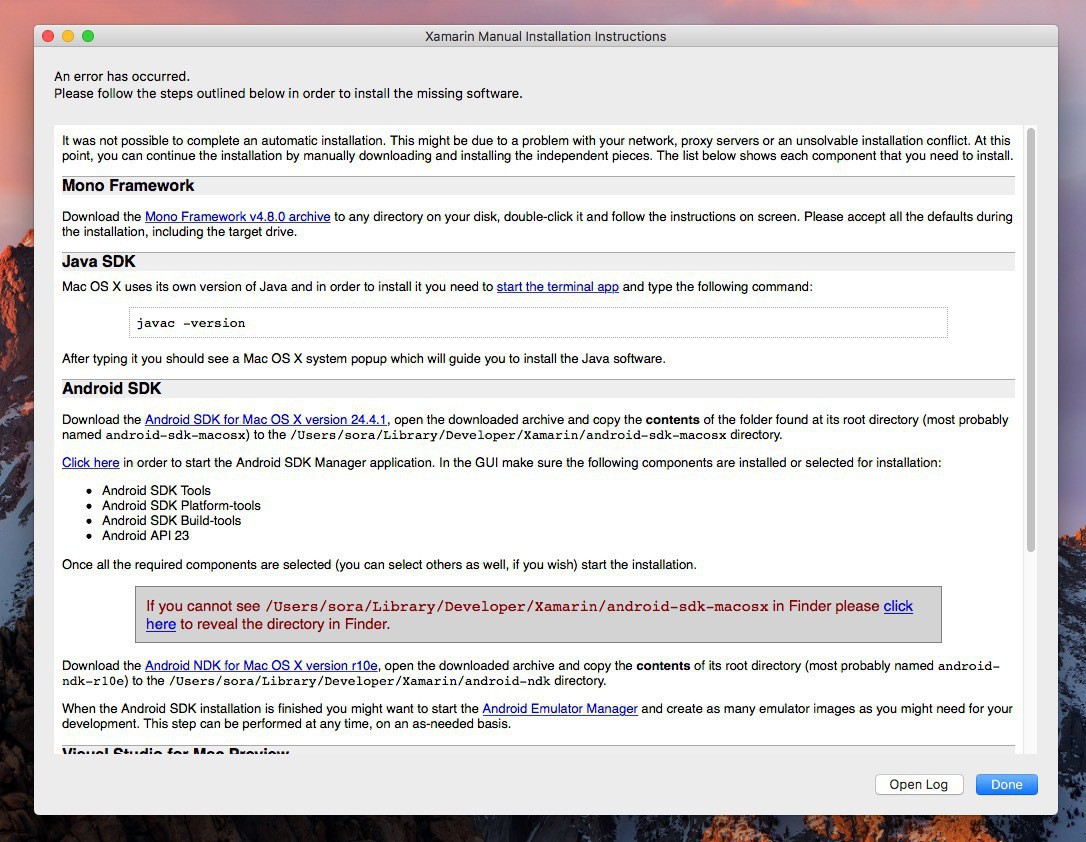Click the red-box link to reveal directory in Finder

click(897, 606)
